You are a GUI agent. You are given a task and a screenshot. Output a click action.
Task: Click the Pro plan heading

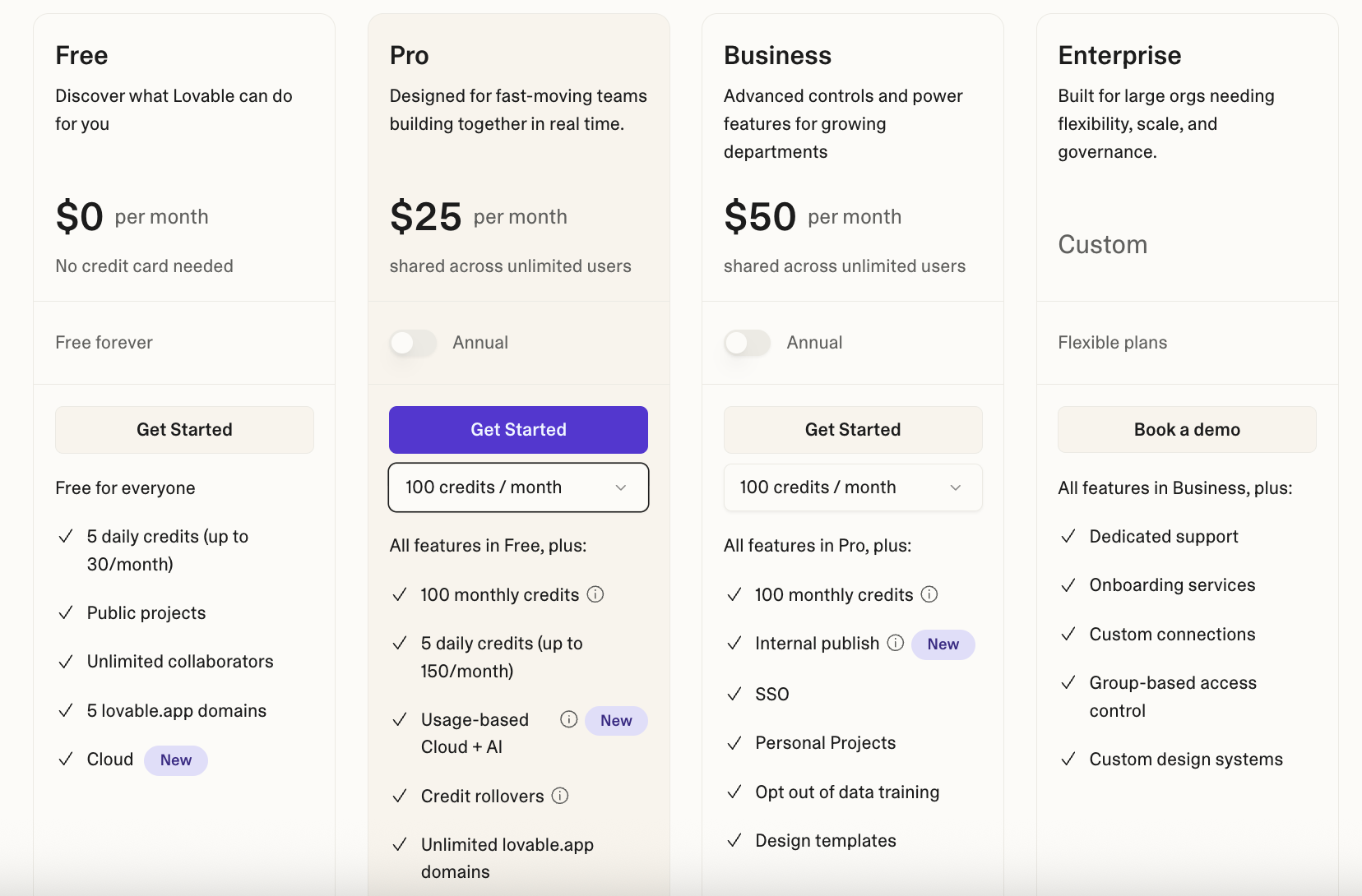coord(409,55)
